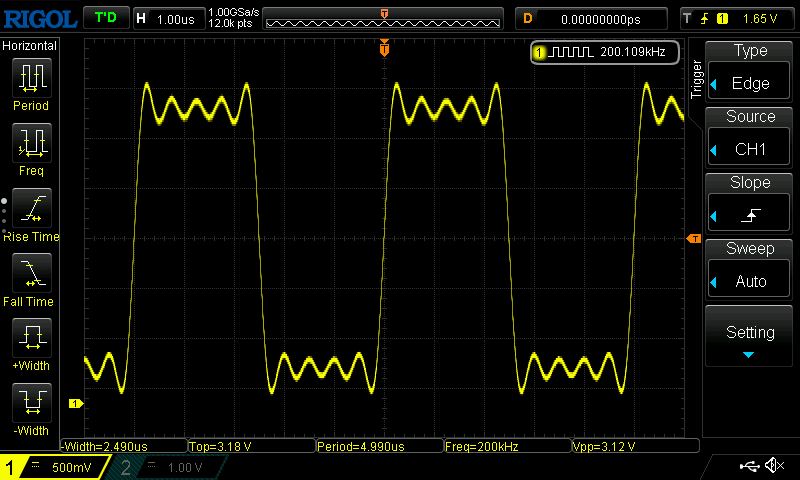Click the trigger level 1.65 V readout
The width and height of the screenshot is (800, 480).
point(760,19)
